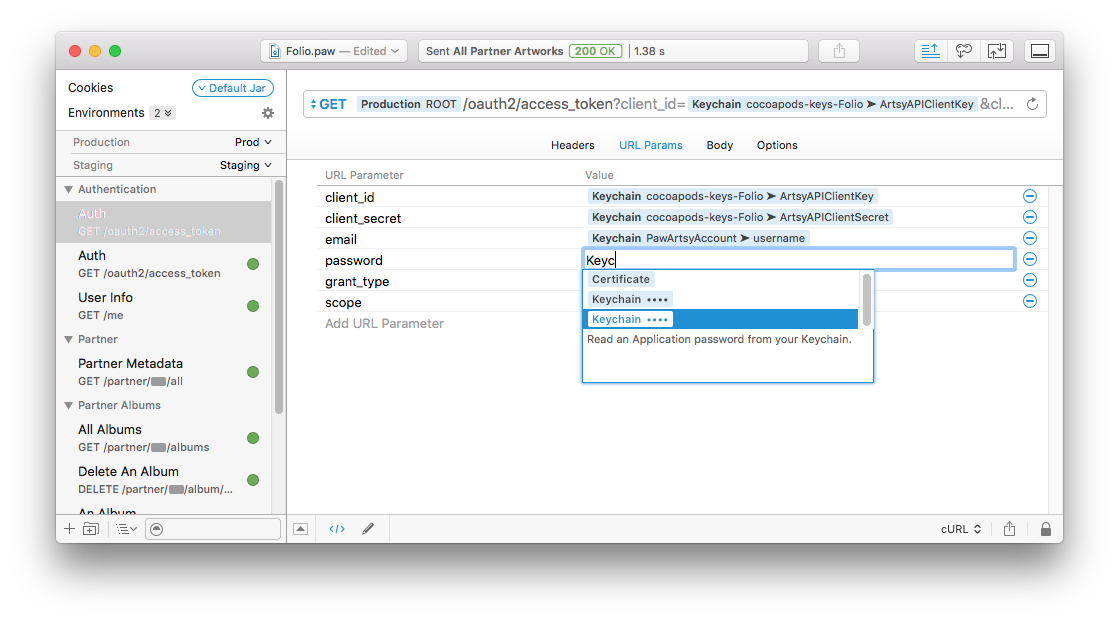The width and height of the screenshot is (1119, 623).
Task: Click the Production ROOT token in URL
Action: click(x=408, y=104)
